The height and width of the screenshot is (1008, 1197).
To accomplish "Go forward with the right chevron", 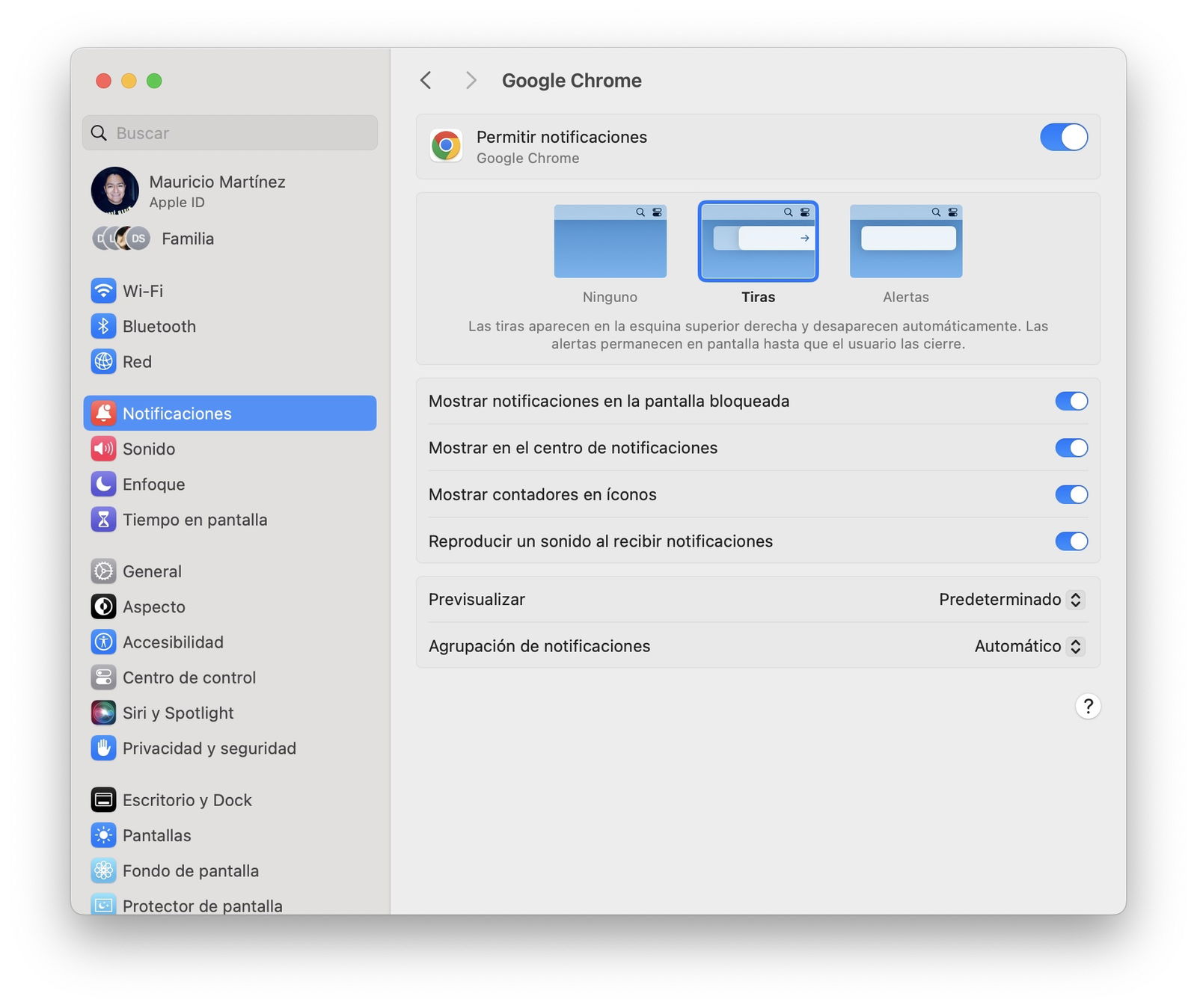I will (x=471, y=81).
